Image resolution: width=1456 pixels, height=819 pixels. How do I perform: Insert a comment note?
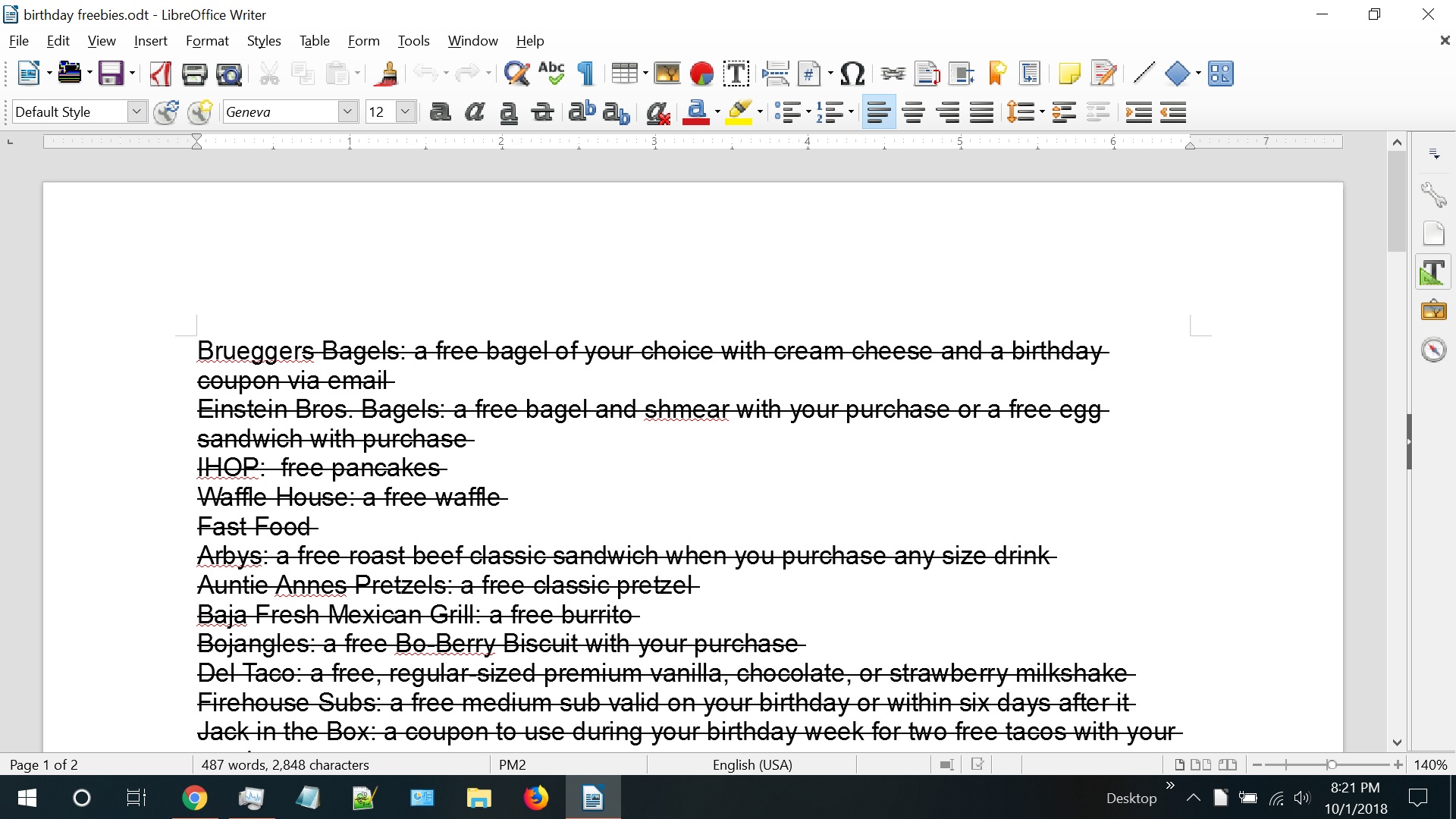coord(1069,74)
